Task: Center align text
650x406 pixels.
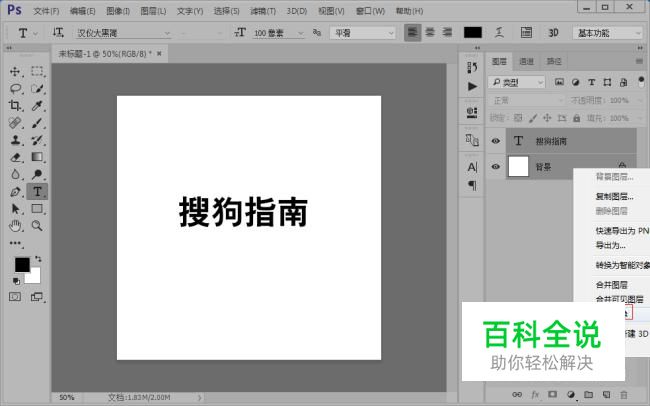Action: (x=430, y=32)
